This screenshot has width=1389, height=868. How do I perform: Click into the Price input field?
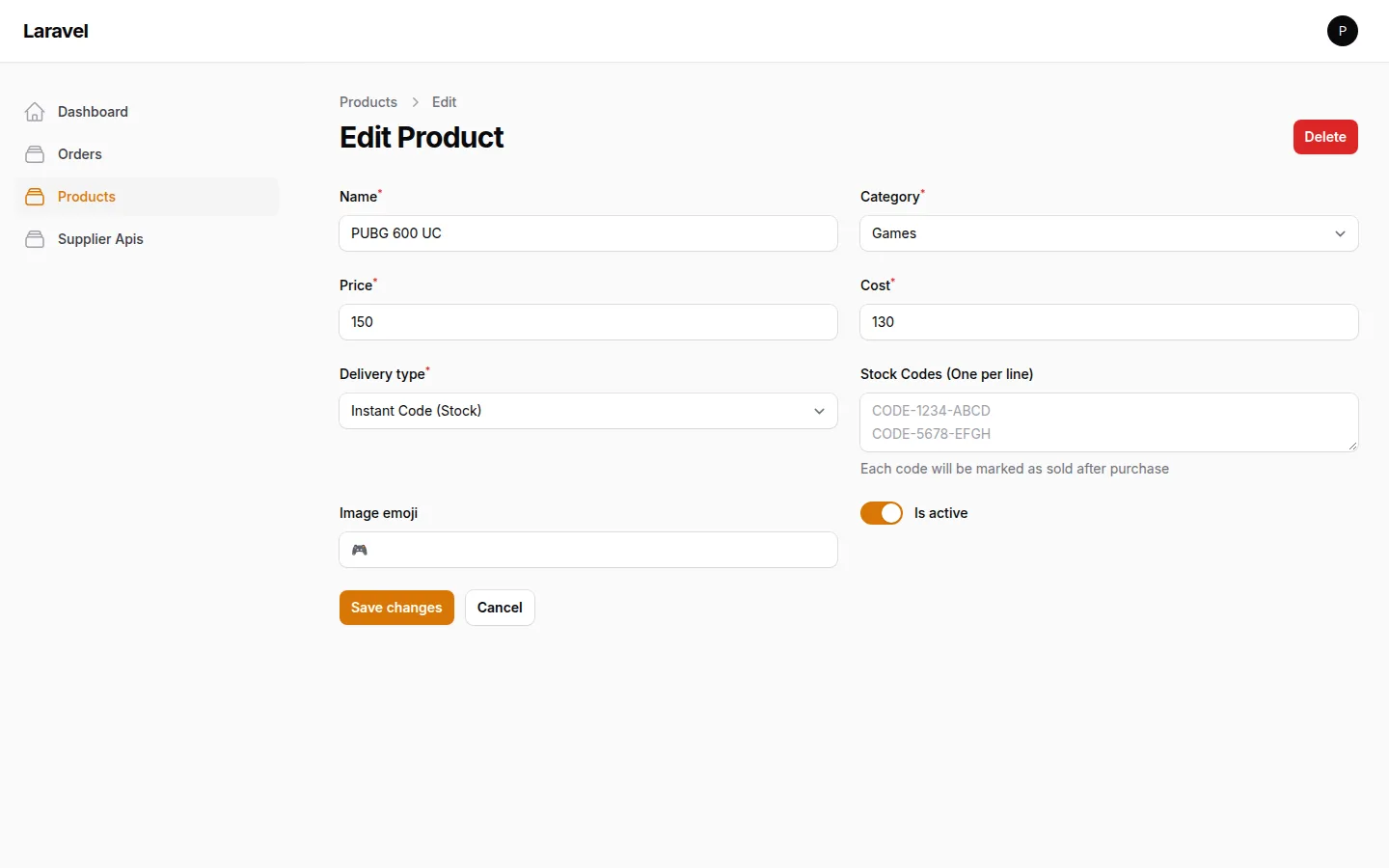point(588,322)
